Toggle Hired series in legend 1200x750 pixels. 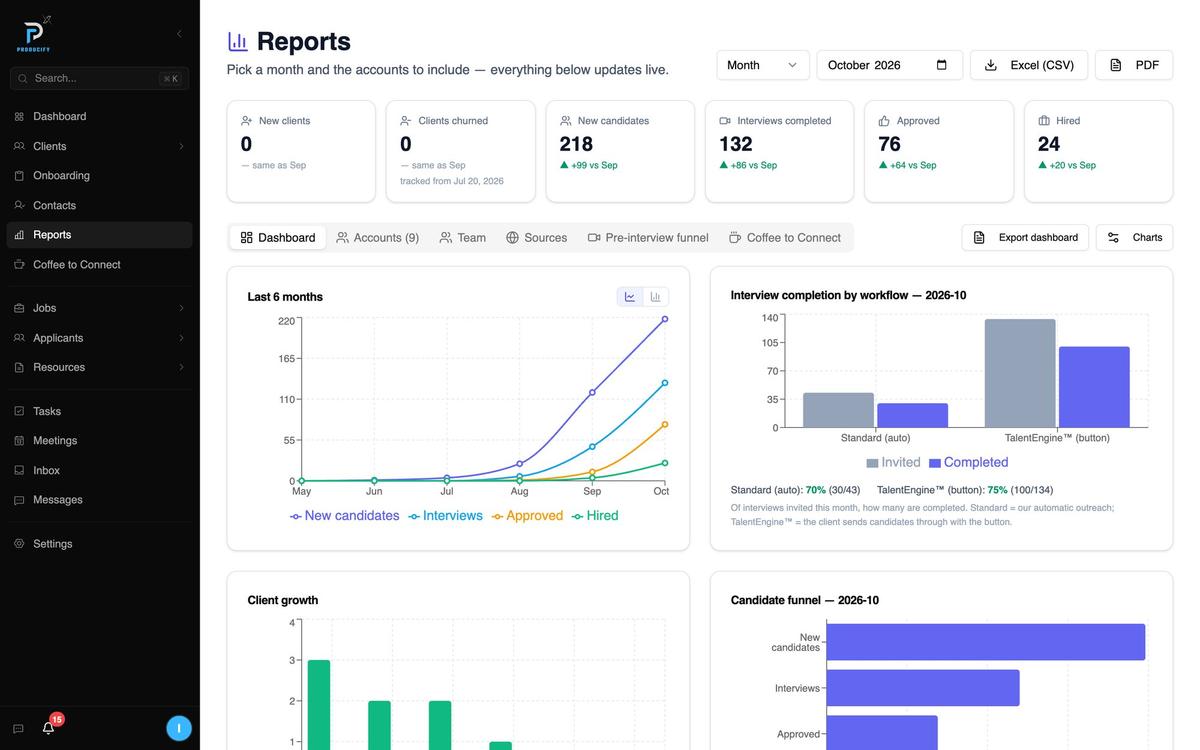(x=595, y=516)
